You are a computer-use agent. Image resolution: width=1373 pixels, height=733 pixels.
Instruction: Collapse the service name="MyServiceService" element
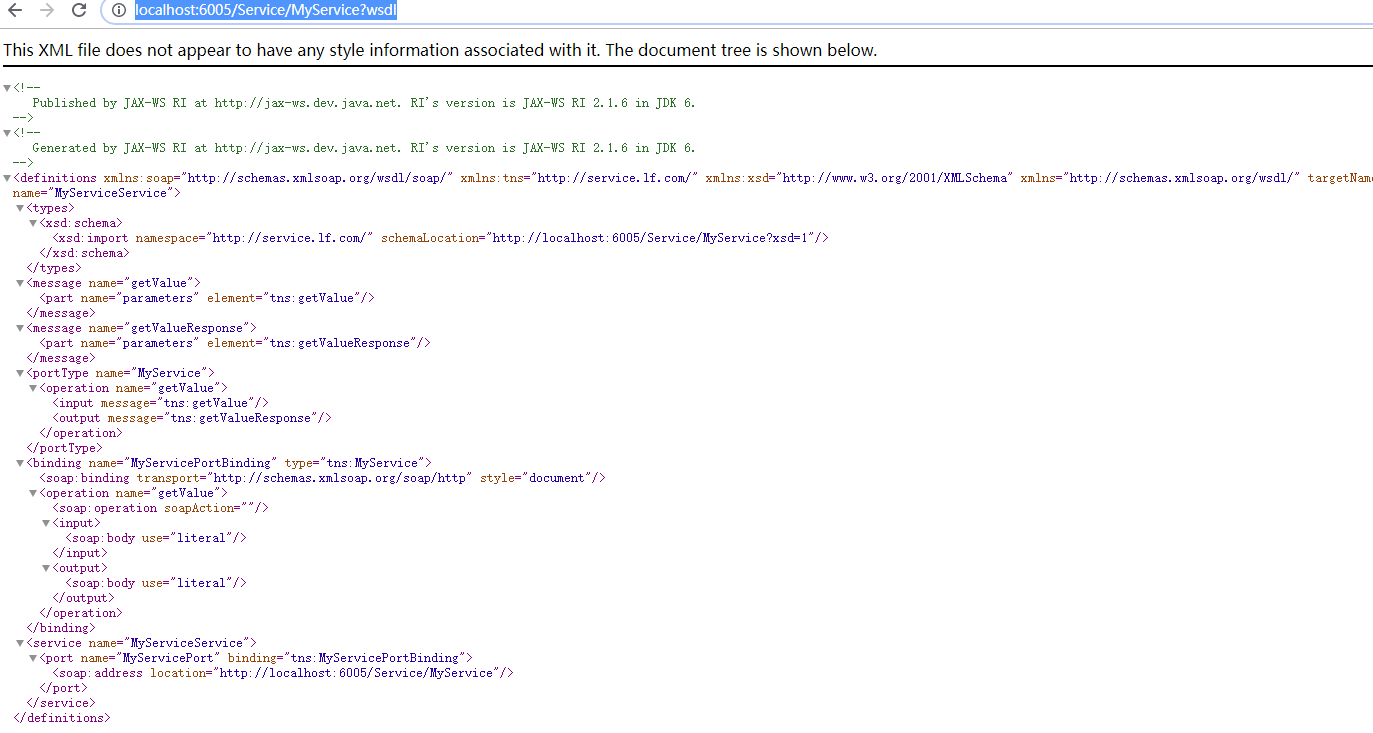coord(20,643)
